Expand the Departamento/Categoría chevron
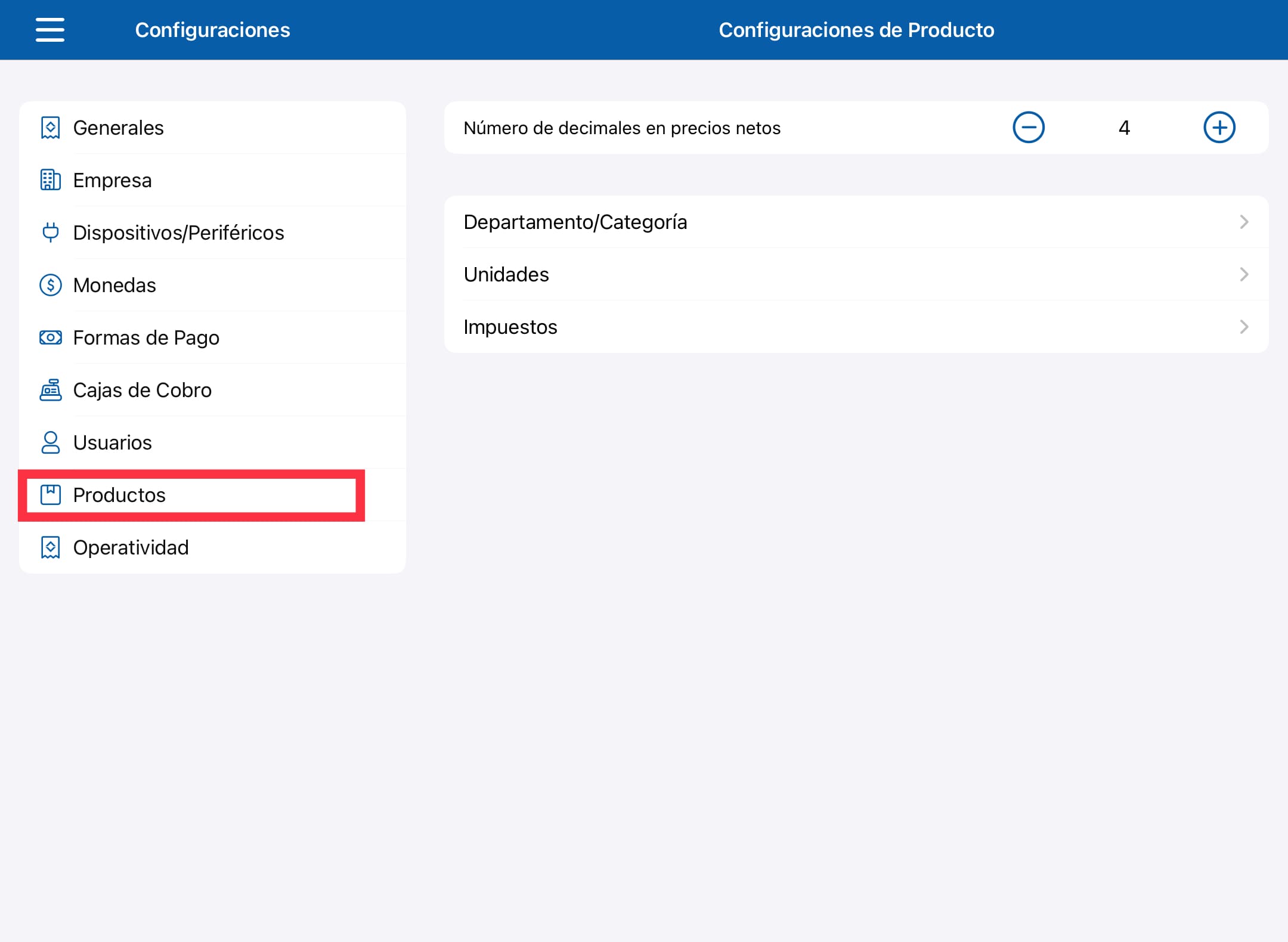This screenshot has width=1288, height=942. (1244, 222)
